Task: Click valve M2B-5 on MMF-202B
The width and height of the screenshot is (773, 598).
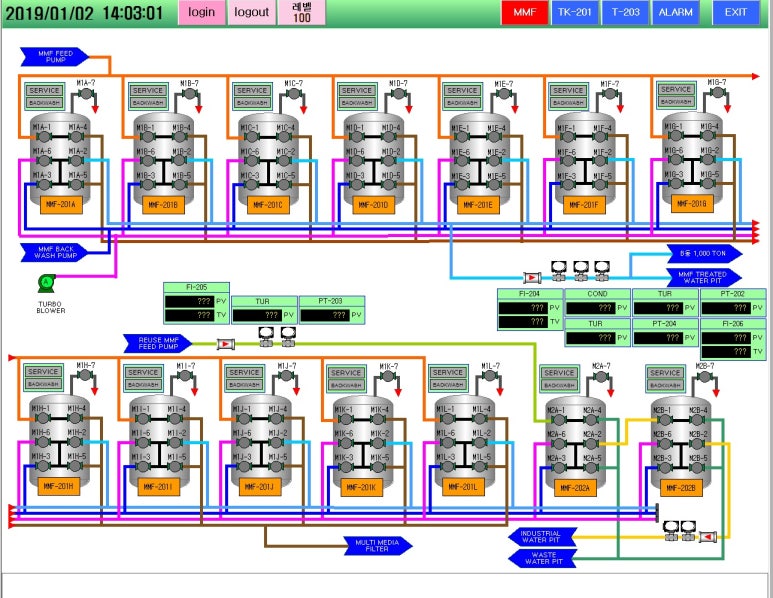Action: click(x=697, y=467)
